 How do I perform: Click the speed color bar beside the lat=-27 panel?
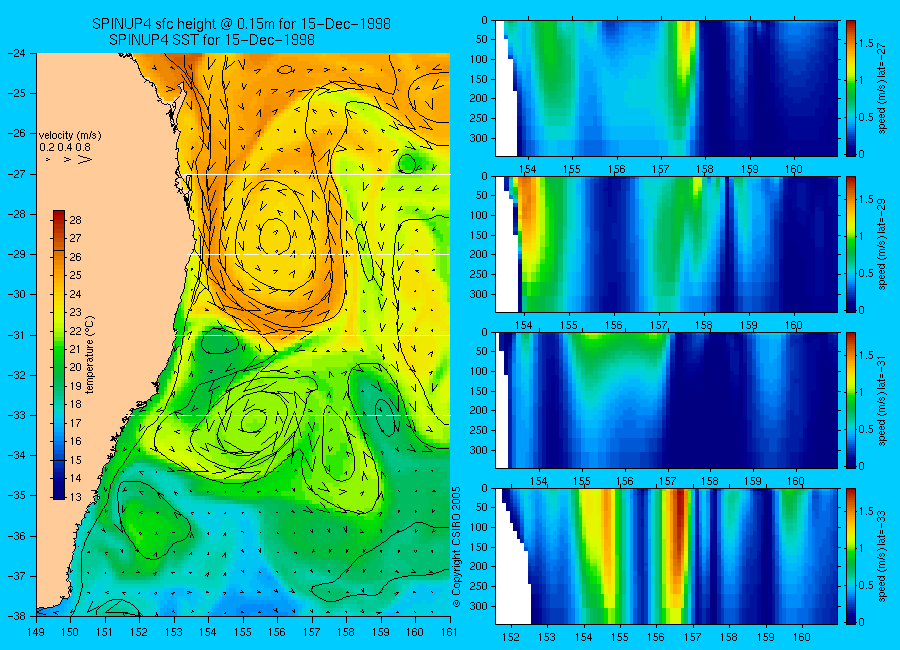pyautogui.click(x=851, y=88)
